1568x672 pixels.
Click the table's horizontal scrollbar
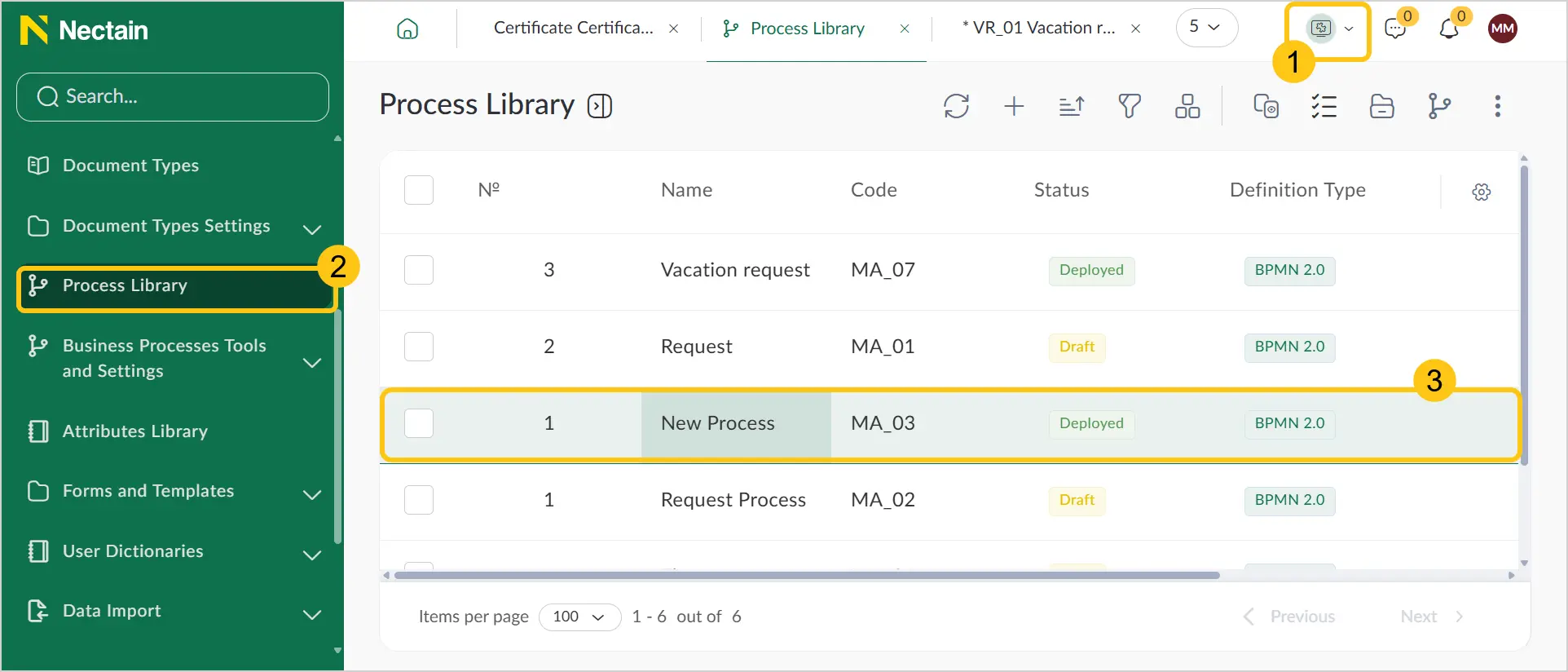pos(807,575)
